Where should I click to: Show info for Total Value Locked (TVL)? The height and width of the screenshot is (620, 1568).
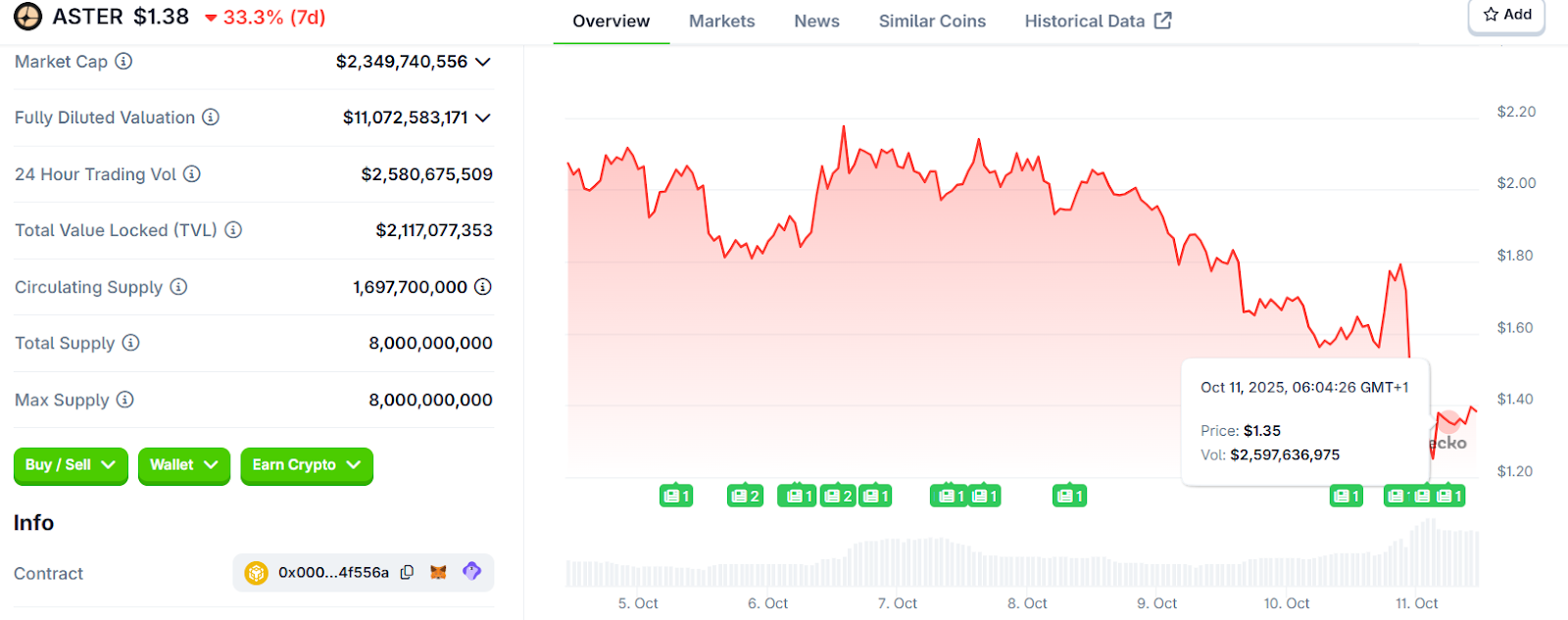(x=233, y=230)
